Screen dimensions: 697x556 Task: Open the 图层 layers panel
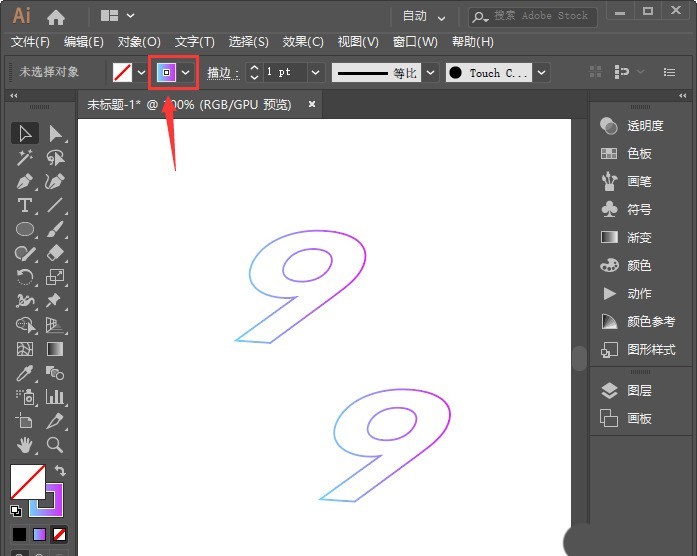point(638,391)
